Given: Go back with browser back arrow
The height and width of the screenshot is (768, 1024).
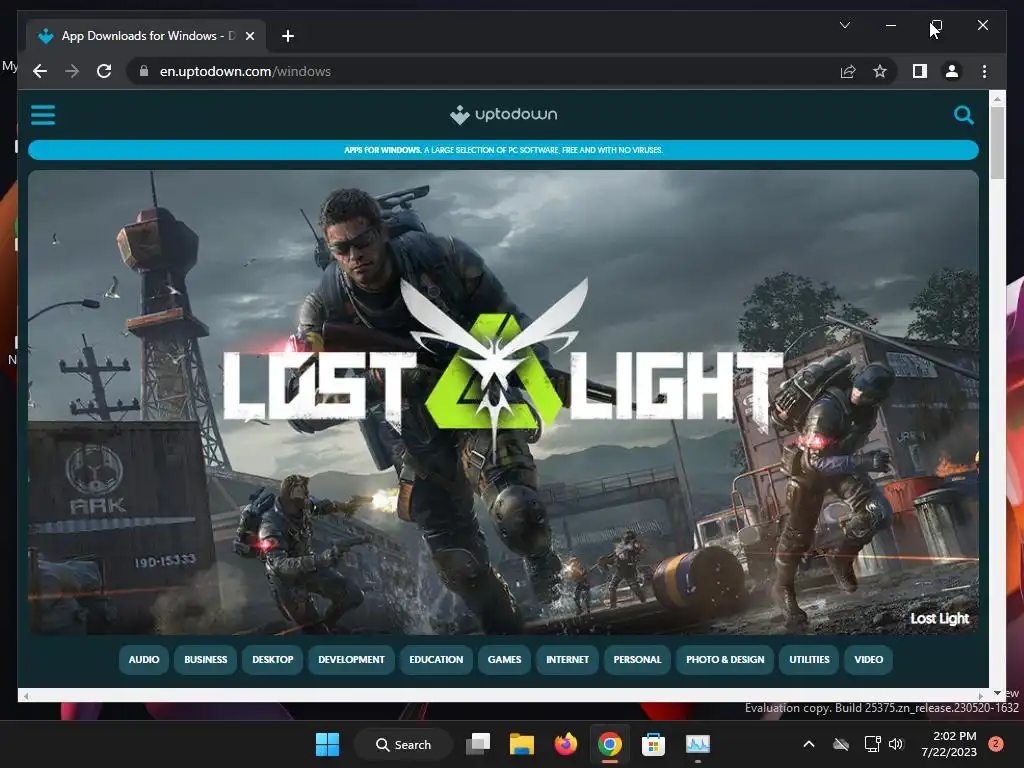Looking at the screenshot, I should [40, 71].
